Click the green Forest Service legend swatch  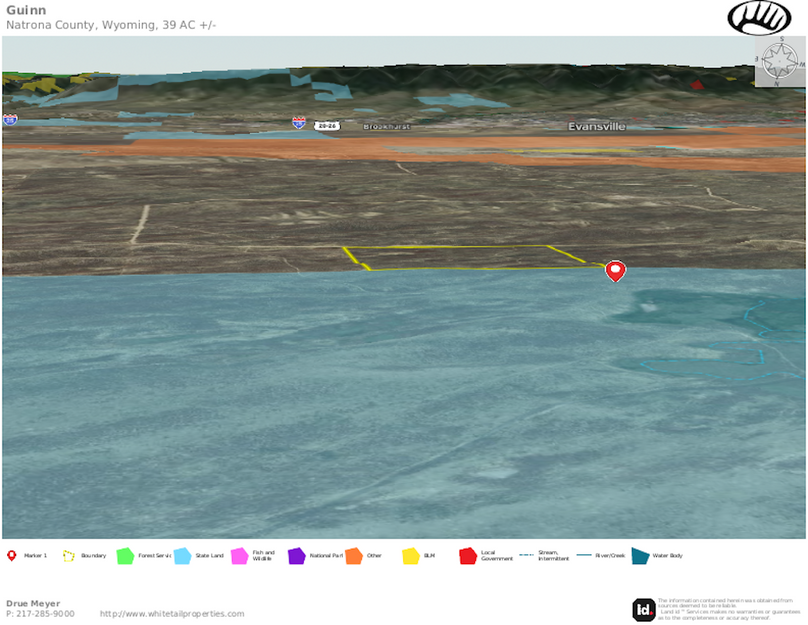(x=125, y=555)
